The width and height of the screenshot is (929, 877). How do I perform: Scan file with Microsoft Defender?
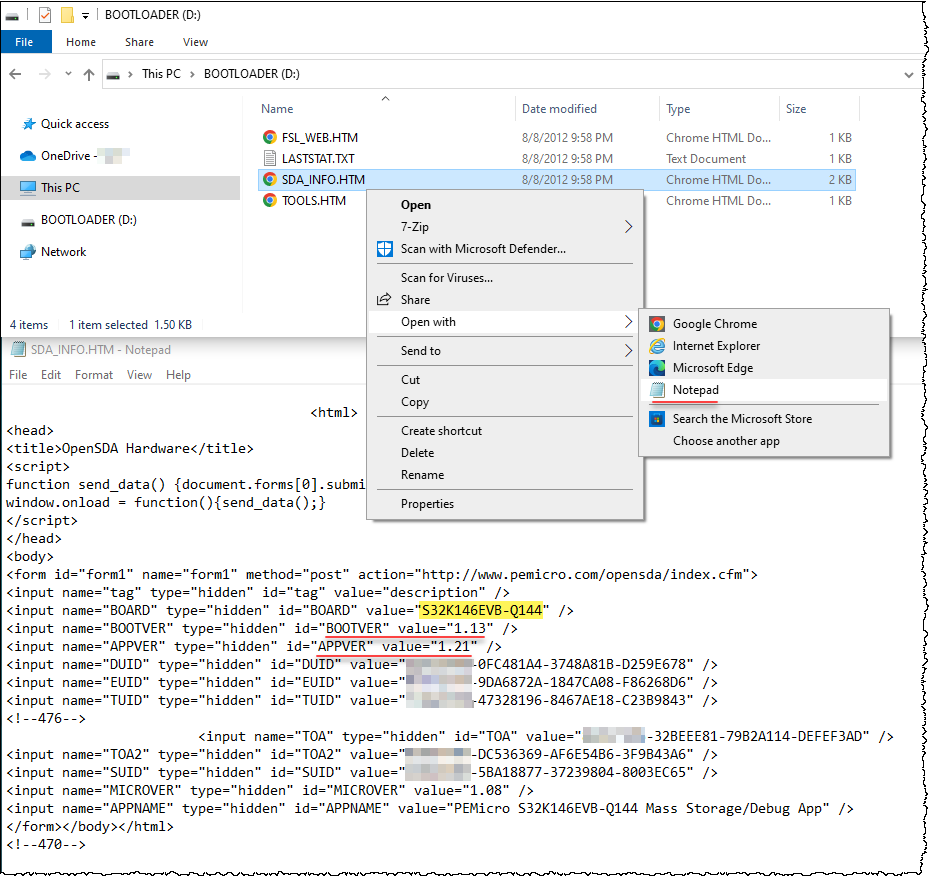point(486,249)
